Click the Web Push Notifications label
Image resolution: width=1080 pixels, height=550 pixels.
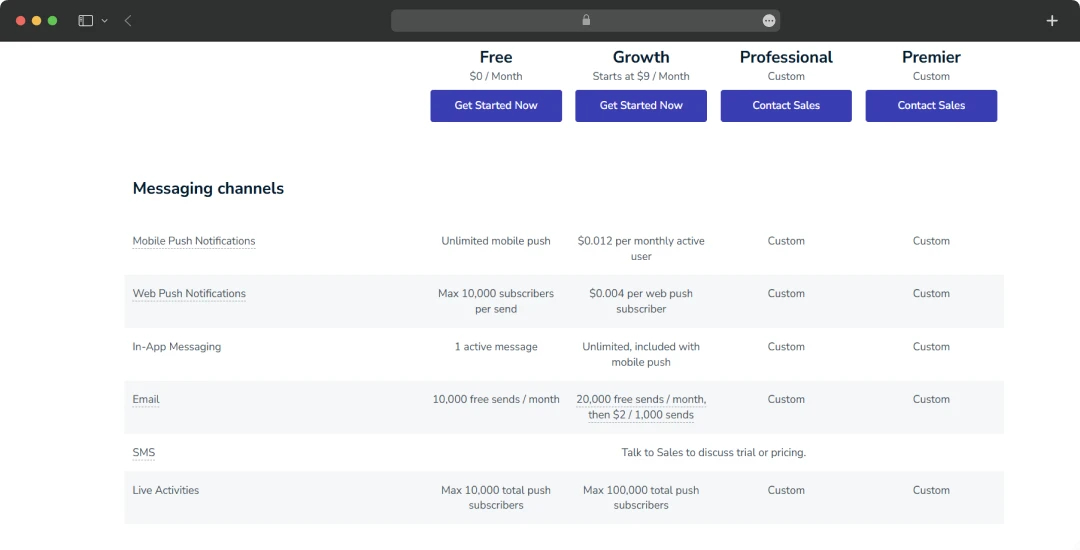pos(189,293)
